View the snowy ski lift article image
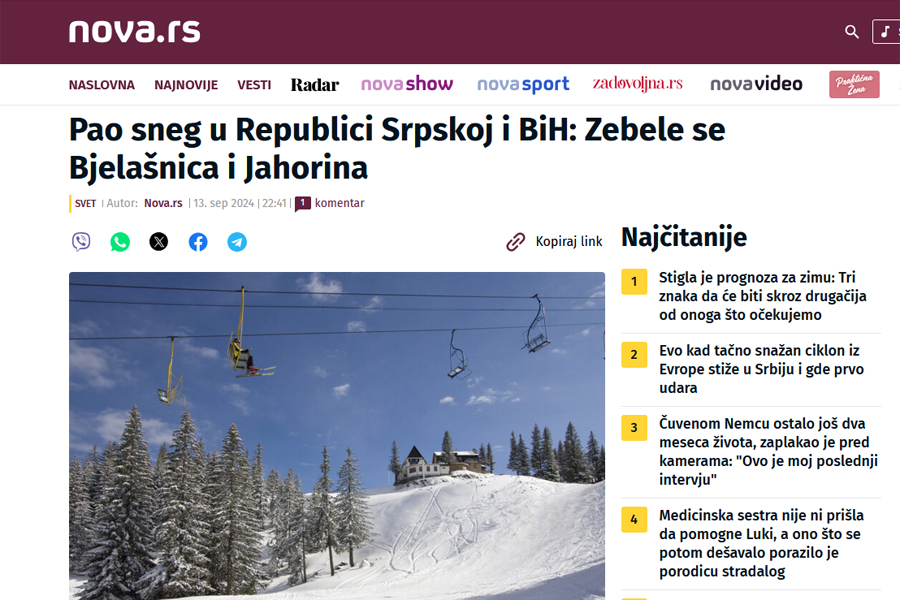Image resolution: width=900 pixels, height=600 pixels. [x=337, y=436]
